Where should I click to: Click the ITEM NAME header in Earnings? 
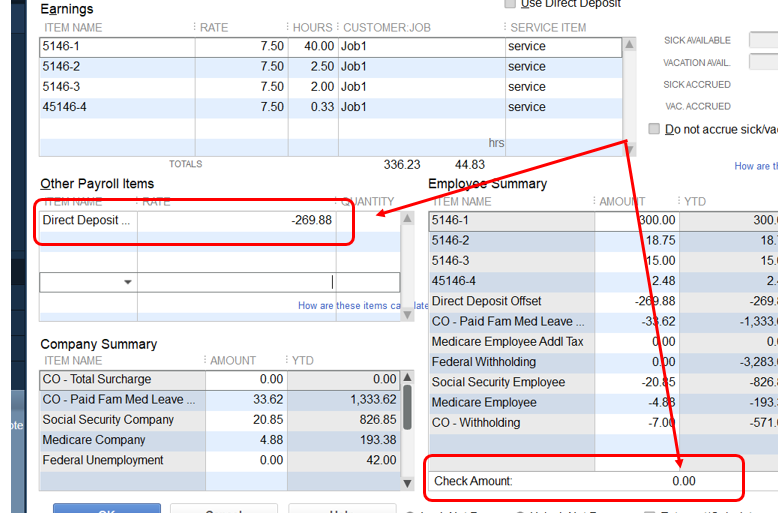pos(73,28)
